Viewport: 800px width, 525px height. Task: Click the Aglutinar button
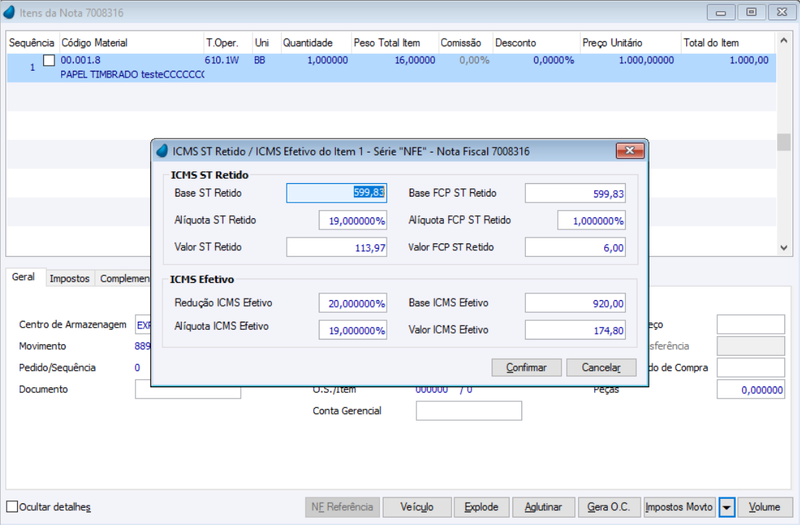click(543, 507)
